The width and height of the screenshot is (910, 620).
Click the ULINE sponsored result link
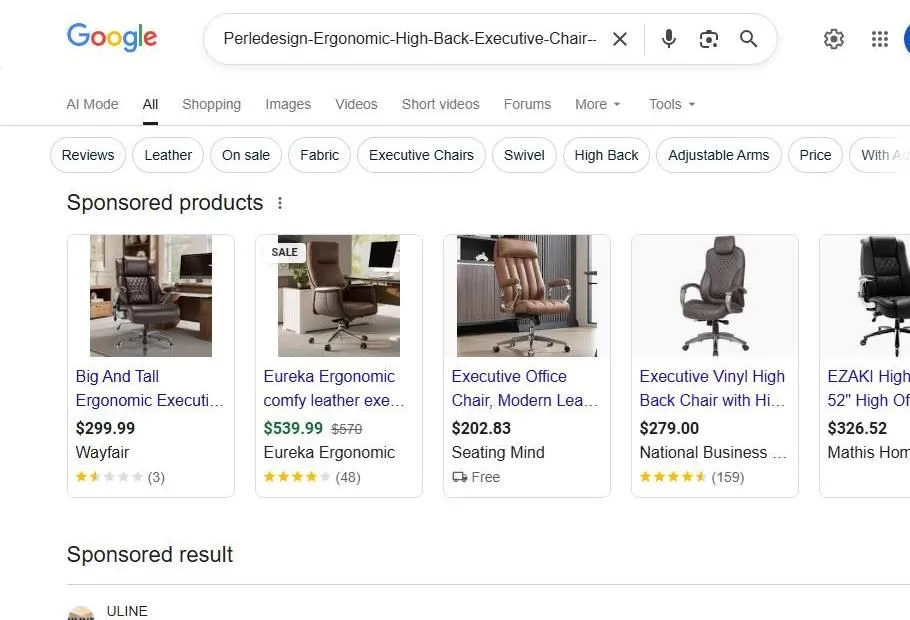tap(127, 611)
